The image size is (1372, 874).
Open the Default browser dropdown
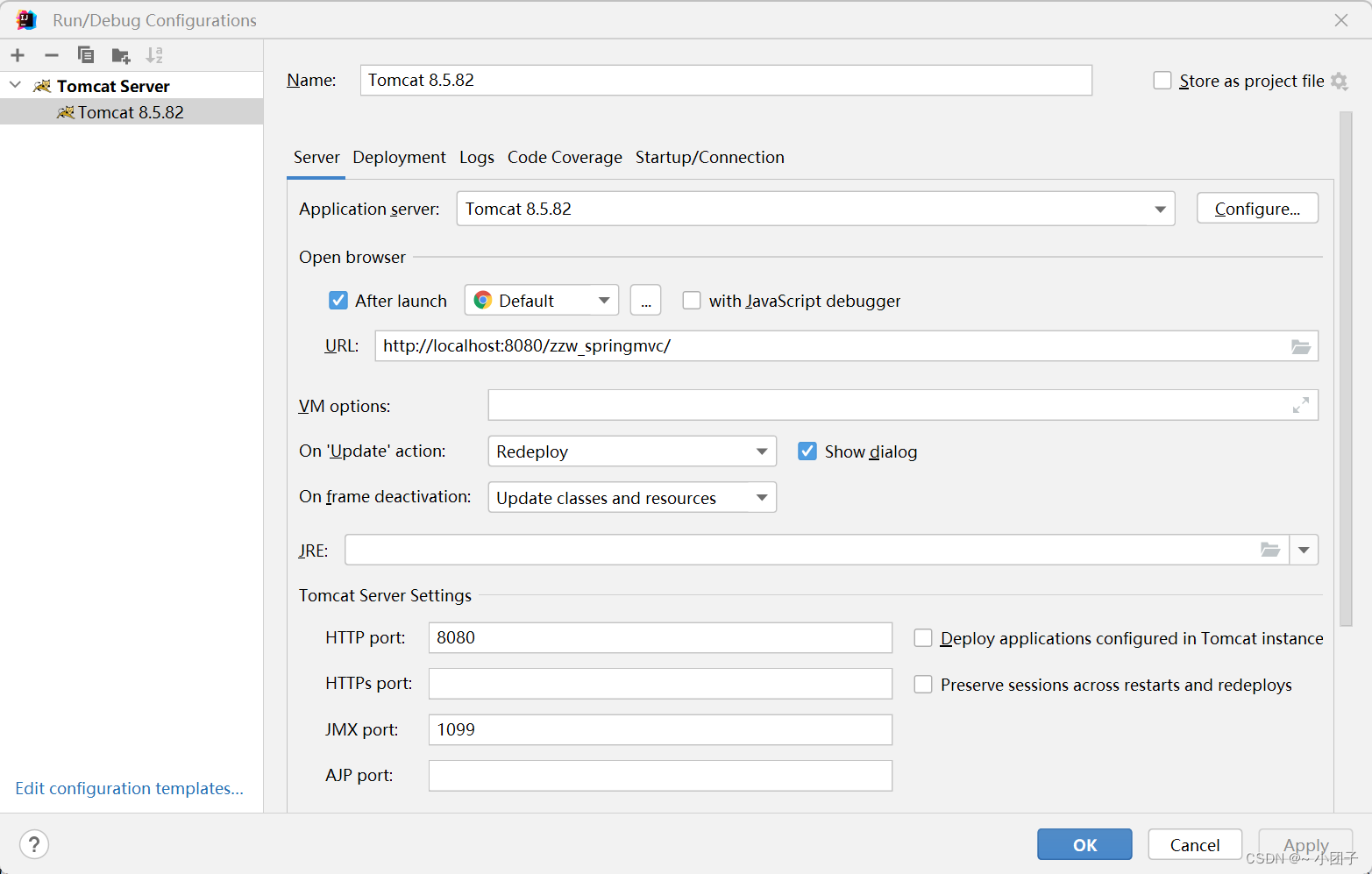[542, 301]
